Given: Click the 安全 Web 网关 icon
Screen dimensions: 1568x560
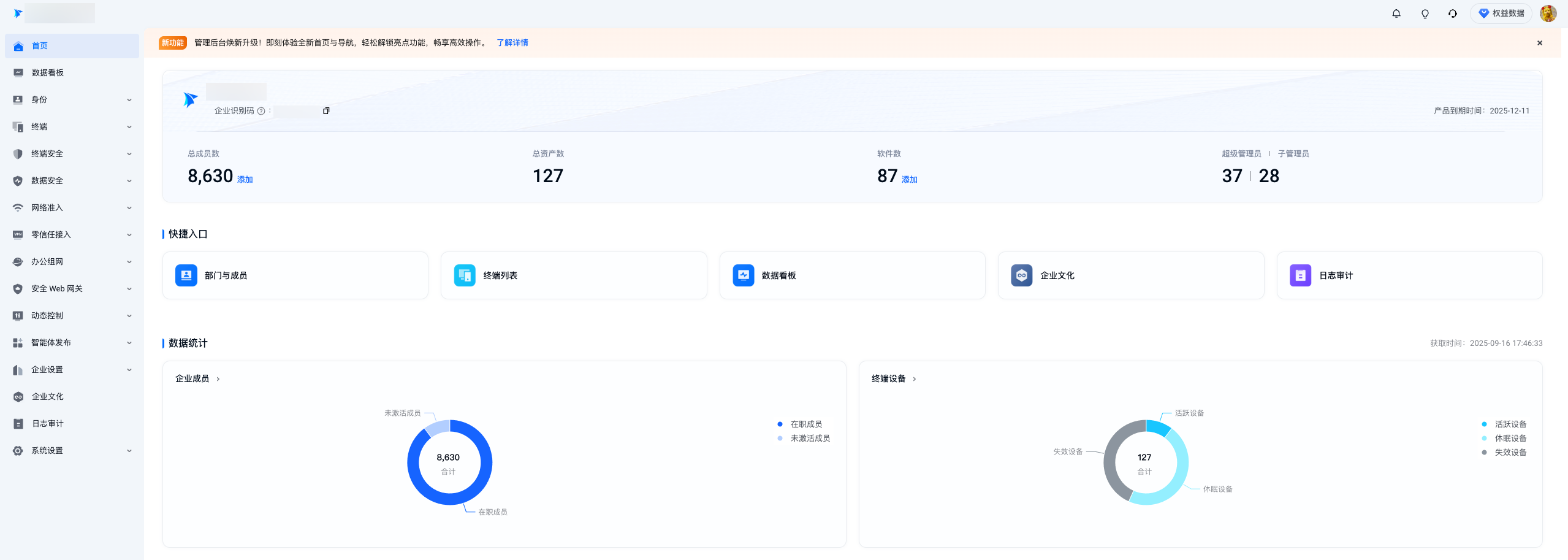Looking at the screenshot, I should click(x=18, y=289).
